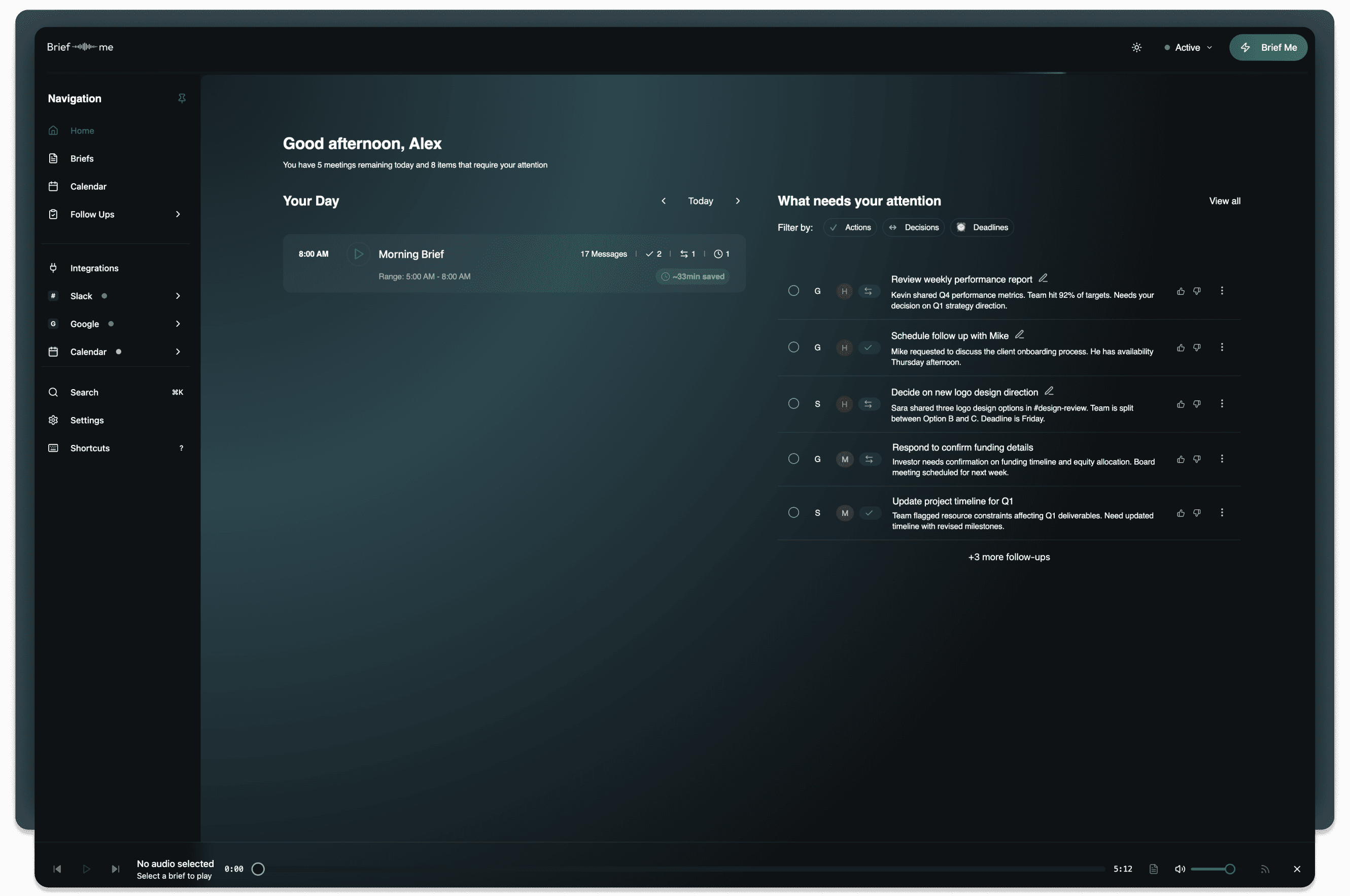The height and width of the screenshot is (896, 1350).
Task: Go to Settings in the sidebar
Action: 87,420
